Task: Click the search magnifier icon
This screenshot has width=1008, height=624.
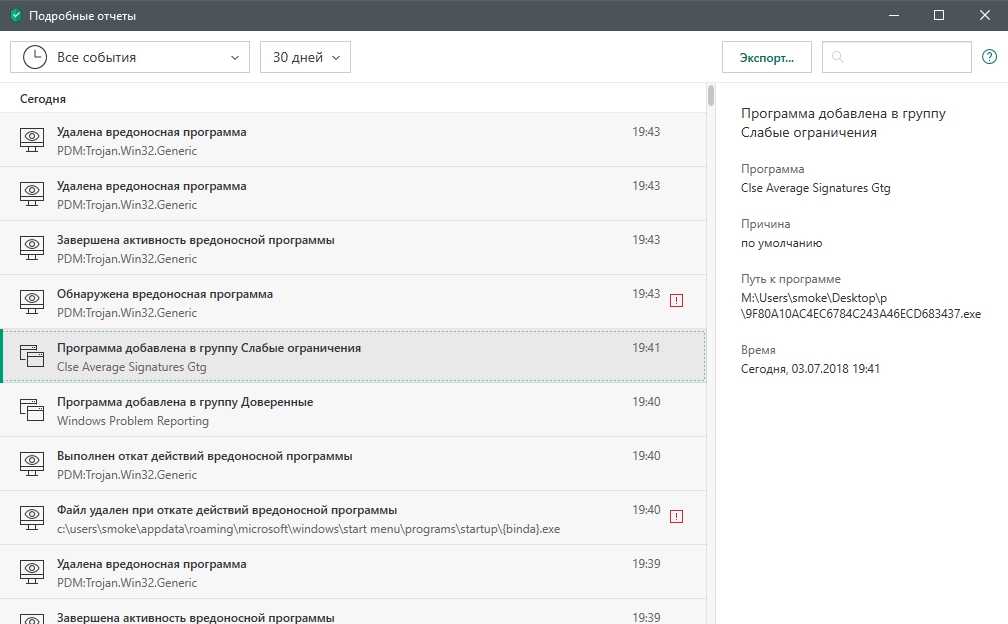Action: [x=838, y=58]
